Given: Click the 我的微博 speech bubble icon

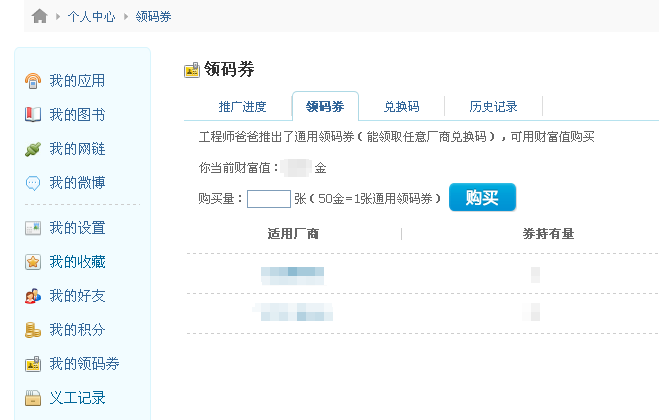Looking at the screenshot, I should [x=33, y=183].
